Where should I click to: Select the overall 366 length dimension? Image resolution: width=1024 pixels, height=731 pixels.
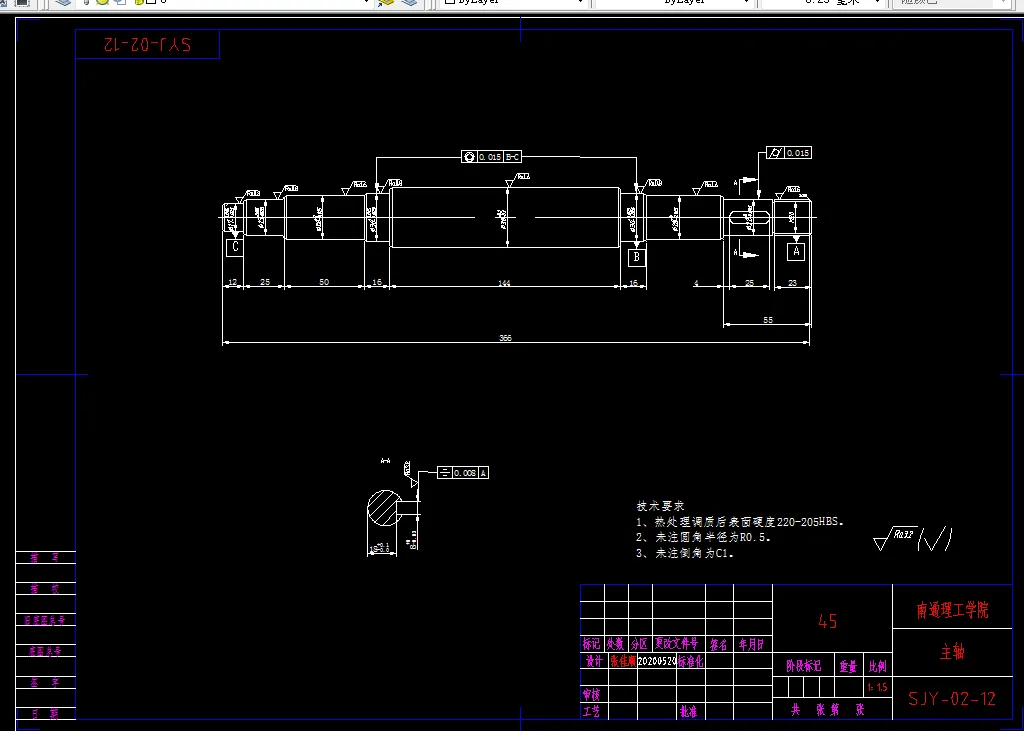tap(505, 338)
